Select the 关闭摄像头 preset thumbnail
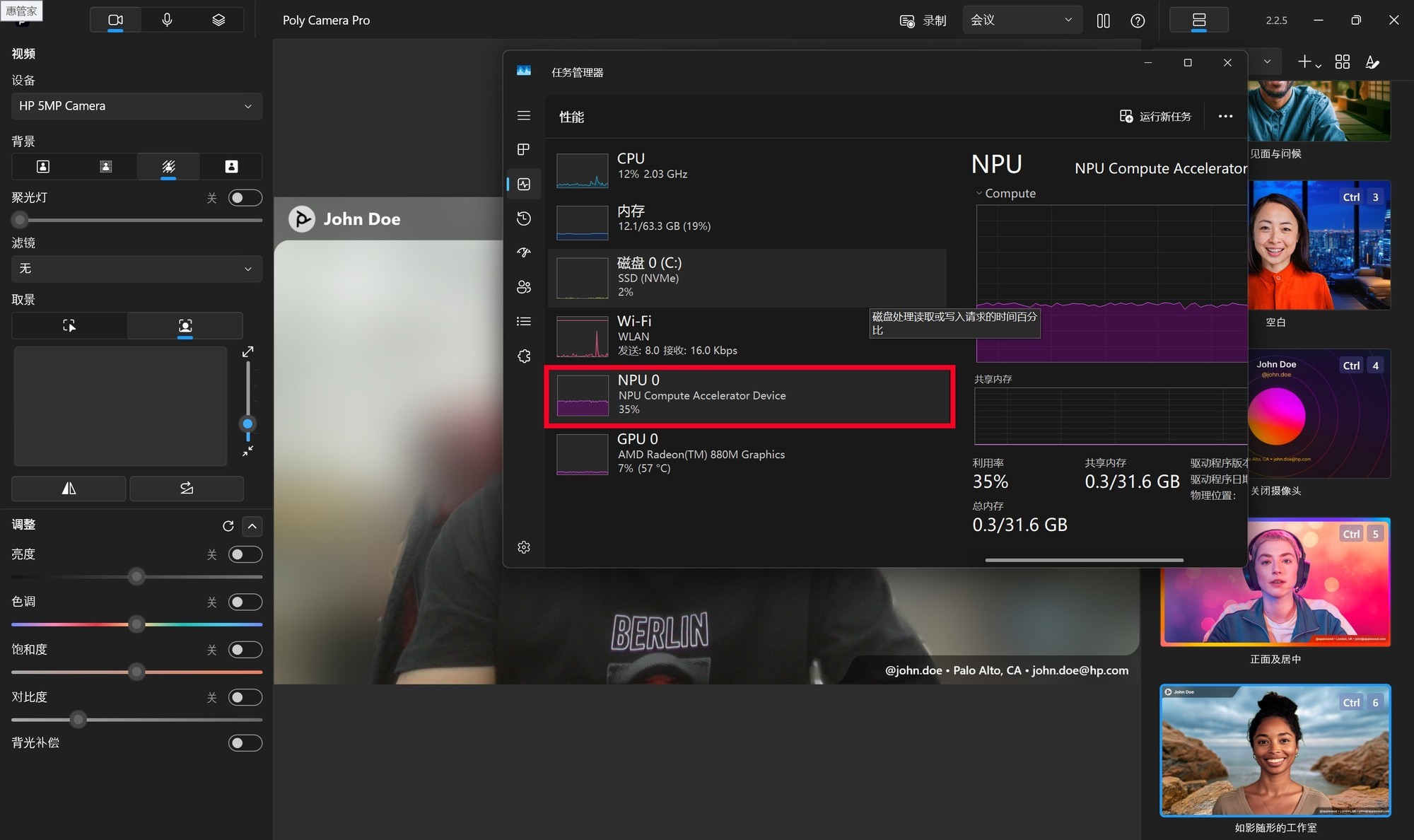1414x840 pixels. click(x=1319, y=414)
